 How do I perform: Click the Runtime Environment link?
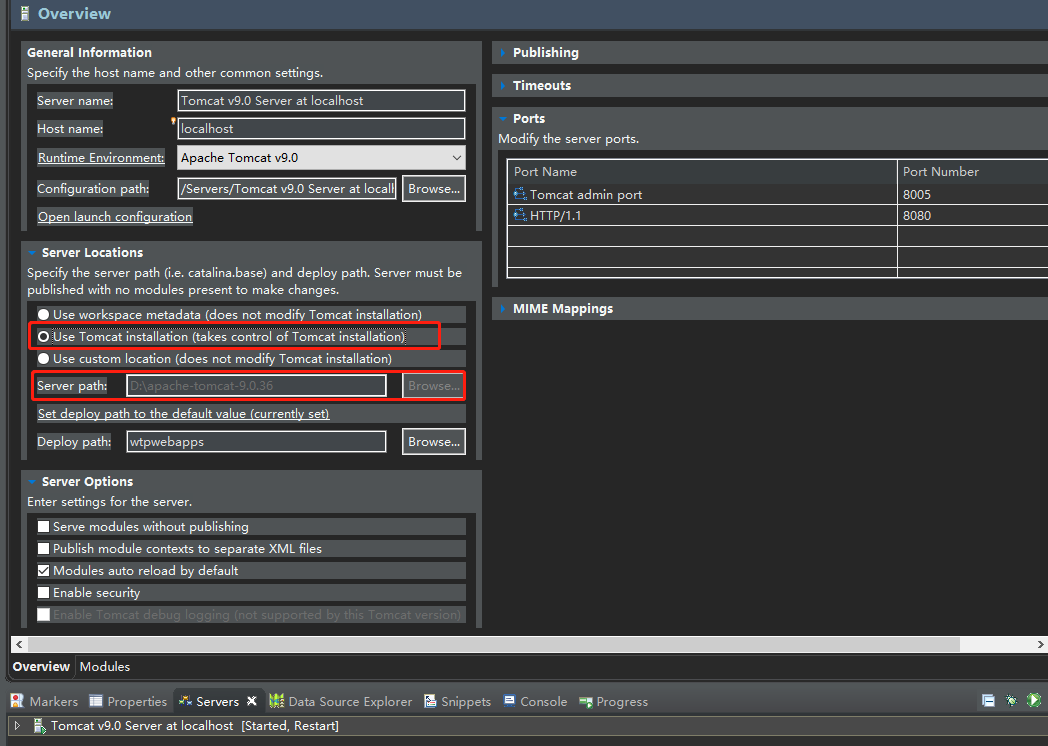(x=101, y=158)
